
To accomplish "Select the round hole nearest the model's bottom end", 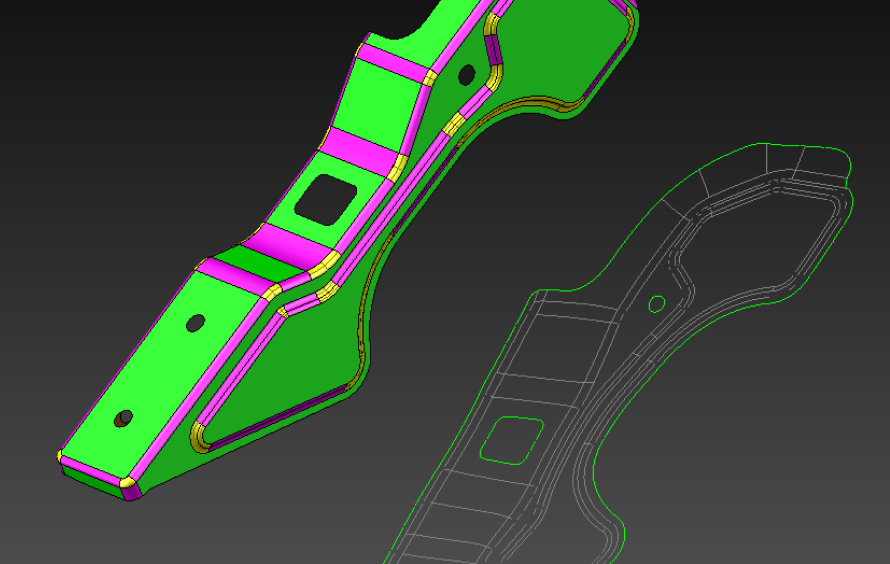I will [123, 418].
